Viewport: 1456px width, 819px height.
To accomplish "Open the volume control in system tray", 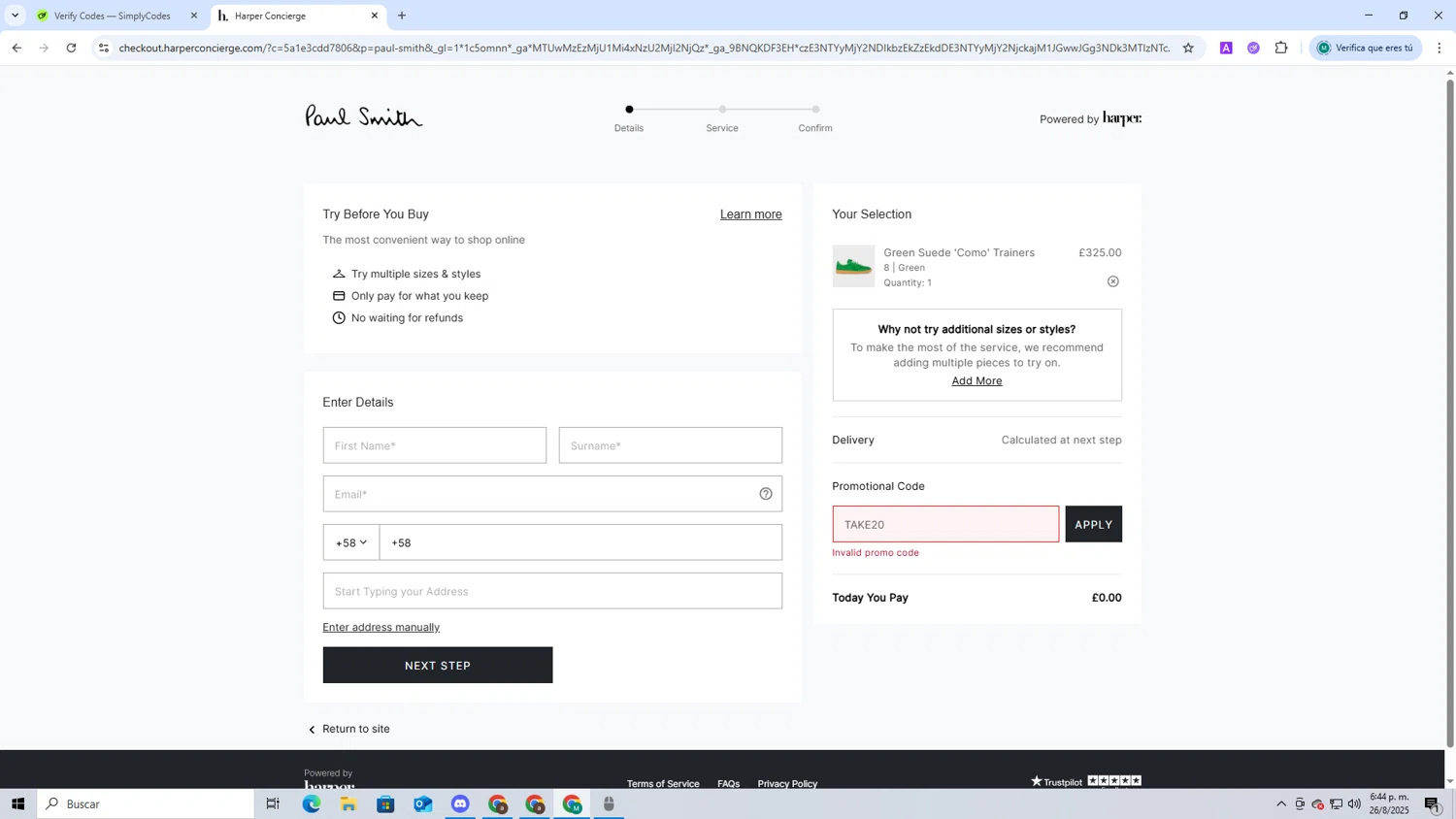I will pyautogui.click(x=1354, y=803).
